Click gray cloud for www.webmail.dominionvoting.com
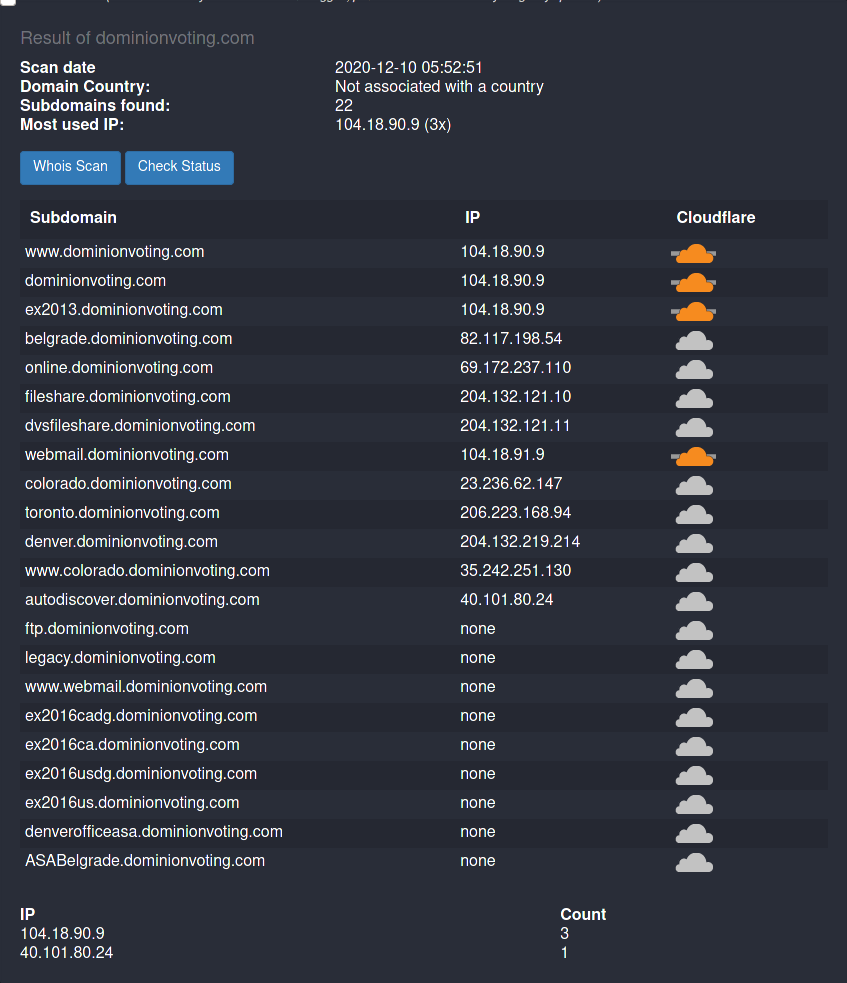Image resolution: width=847 pixels, height=983 pixels. pos(694,688)
